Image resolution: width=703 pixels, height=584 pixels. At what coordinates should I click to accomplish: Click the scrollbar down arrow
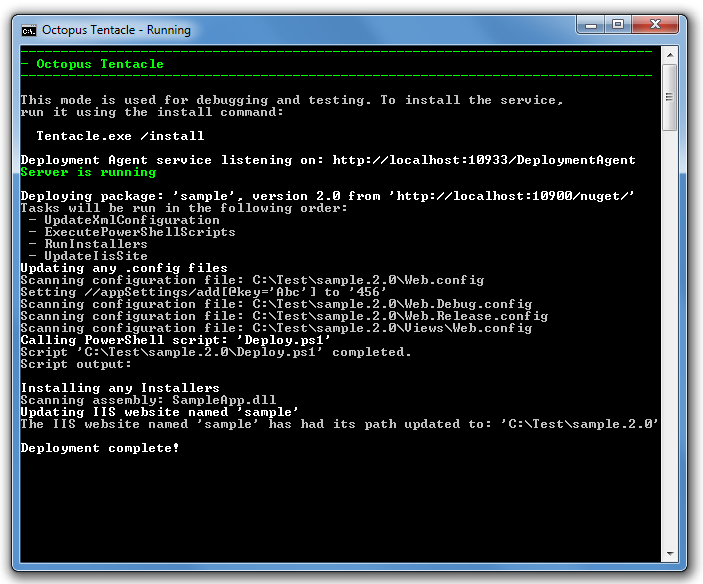(670, 554)
